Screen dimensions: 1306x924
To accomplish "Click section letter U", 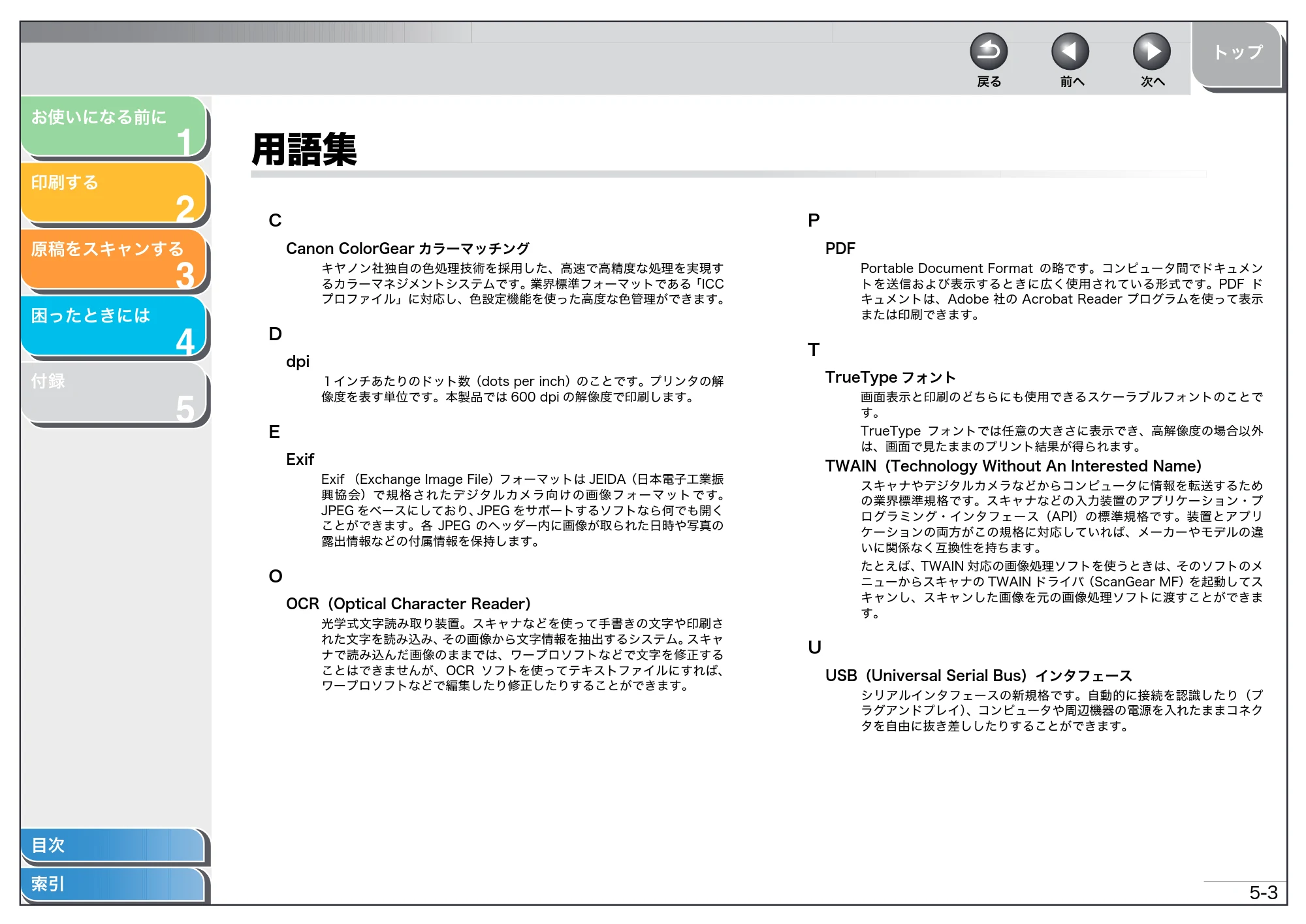I will 814,648.
